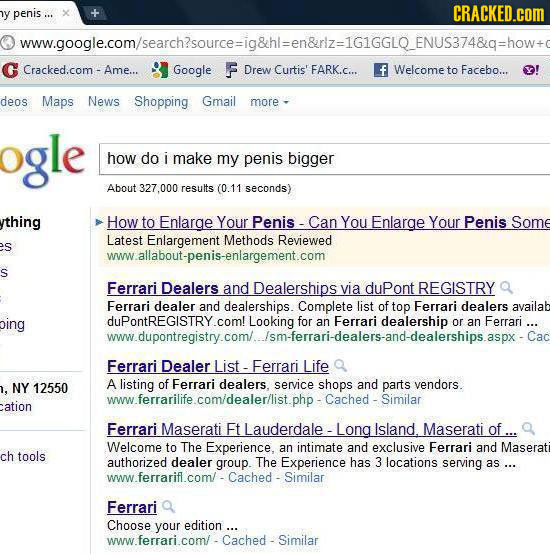Click Cached link for ferrarilife.com result
This screenshot has width=550, height=554.
click(347, 400)
